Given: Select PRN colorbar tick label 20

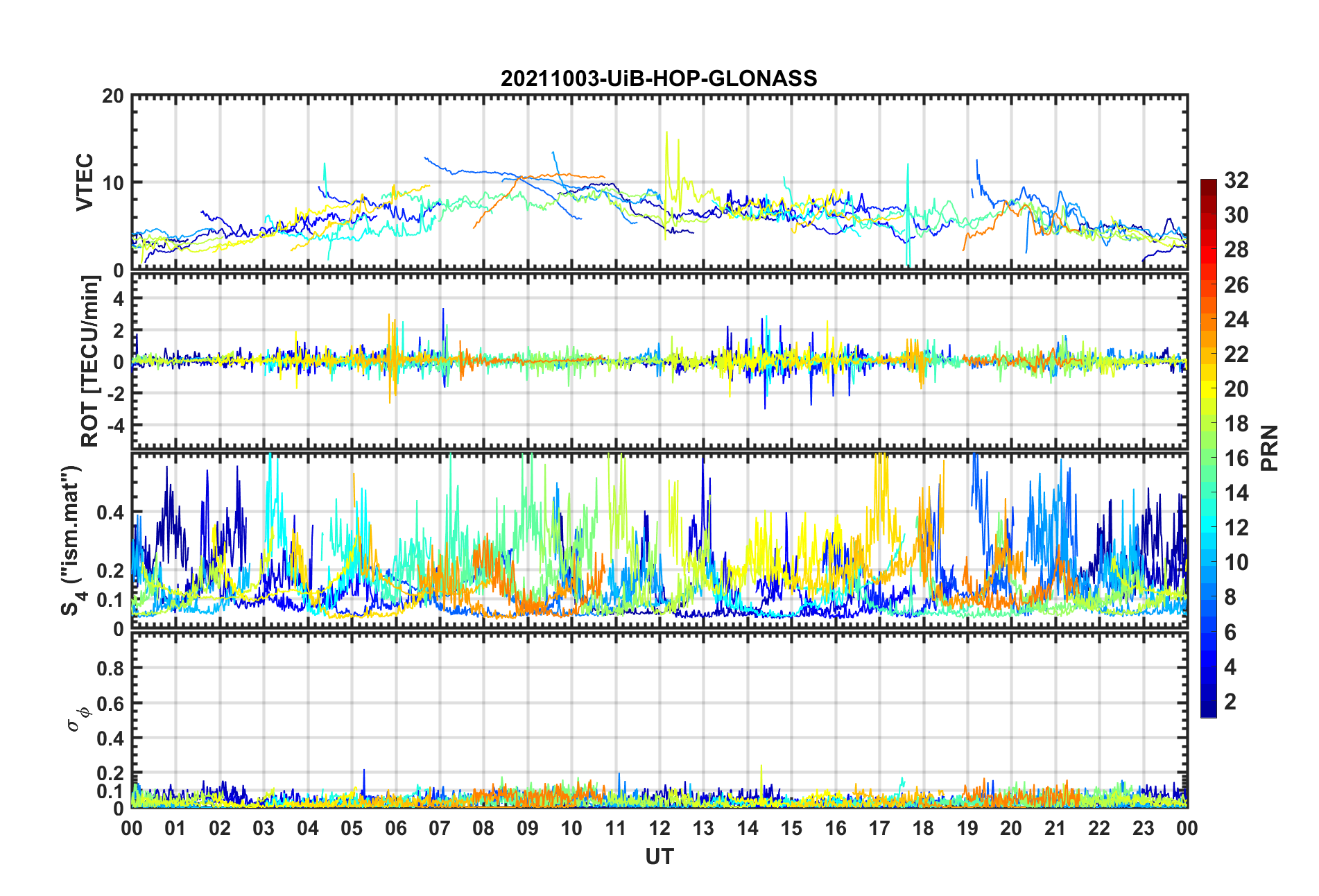Looking at the screenshot, I should [x=1236, y=388].
